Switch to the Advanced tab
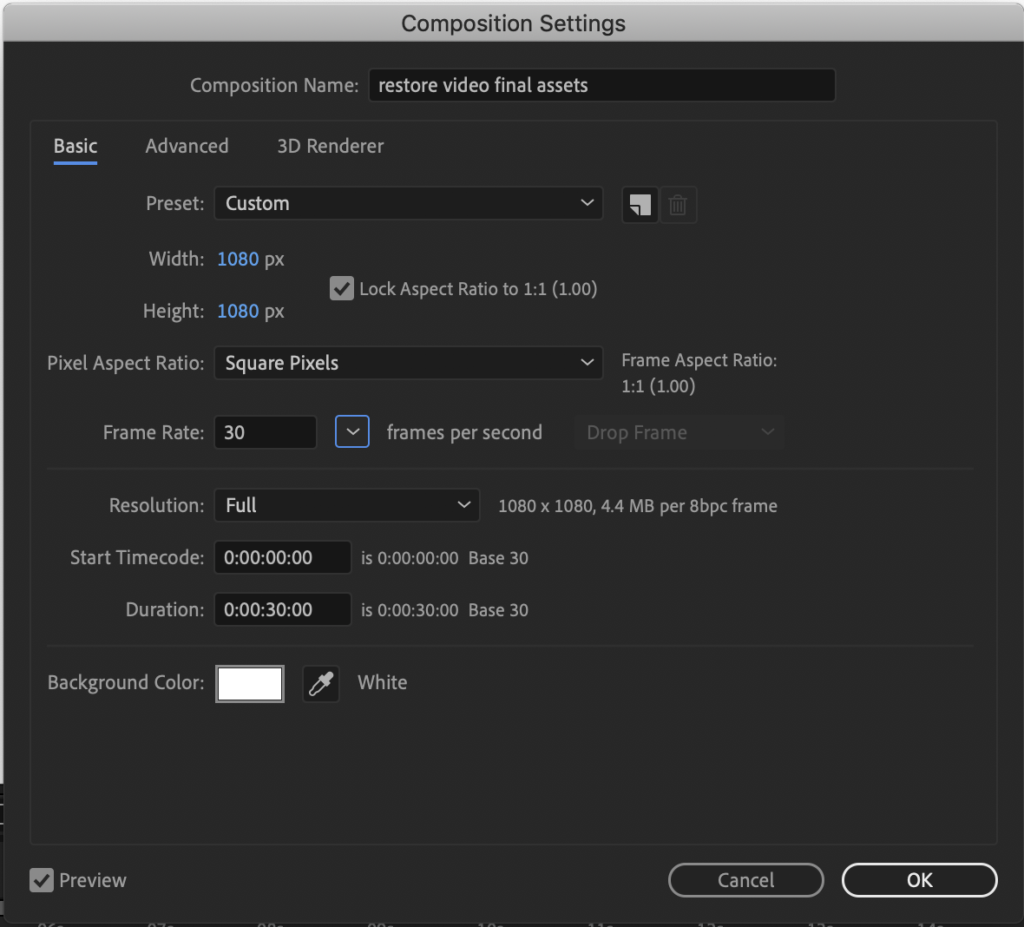Screen dimensions: 1024x927 pyautogui.click(x=186, y=146)
